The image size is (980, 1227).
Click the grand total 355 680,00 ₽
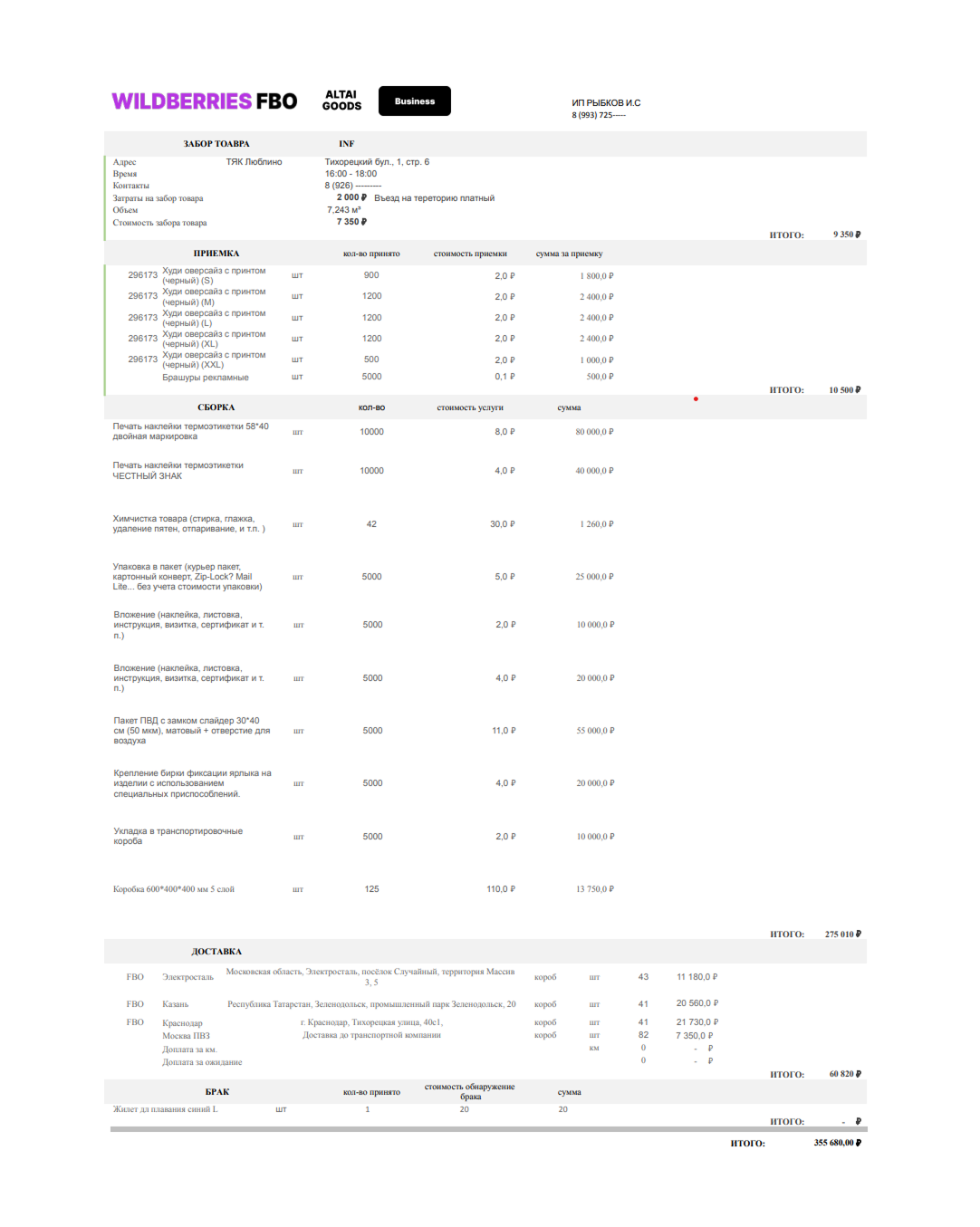click(x=838, y=1143)
